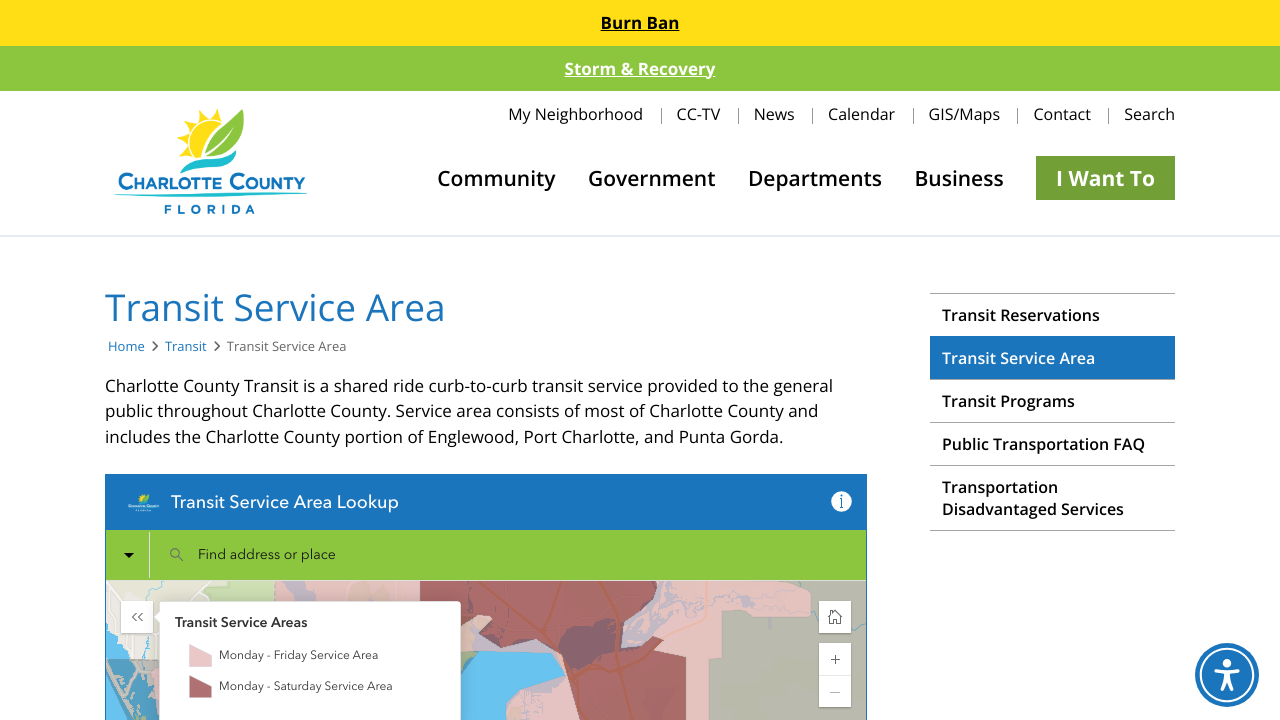Open the Departments menu

[814, 178]
